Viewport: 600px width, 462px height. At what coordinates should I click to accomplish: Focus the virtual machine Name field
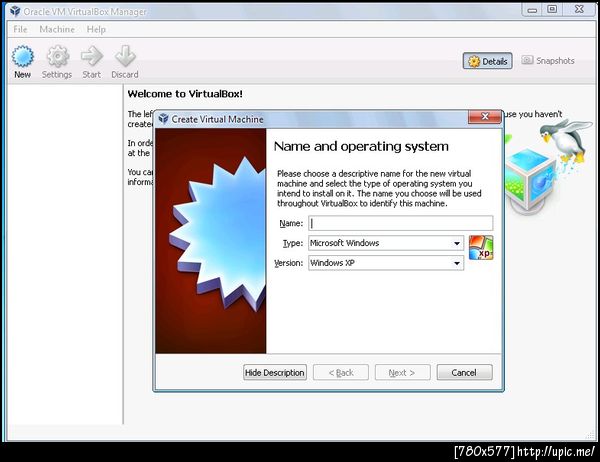[401, 223]
